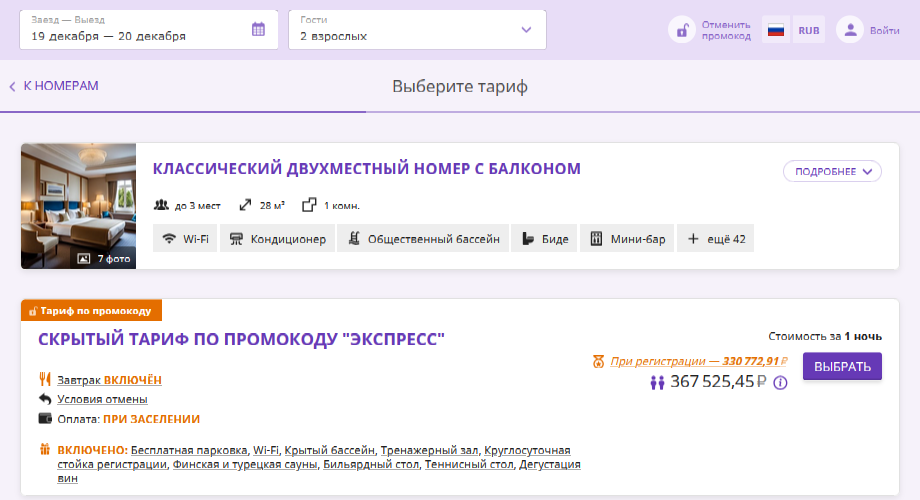Click the Тариф по промокоду badge
Image resolution: width=920 pixels, height=500 pixels.
pos(92,310)
